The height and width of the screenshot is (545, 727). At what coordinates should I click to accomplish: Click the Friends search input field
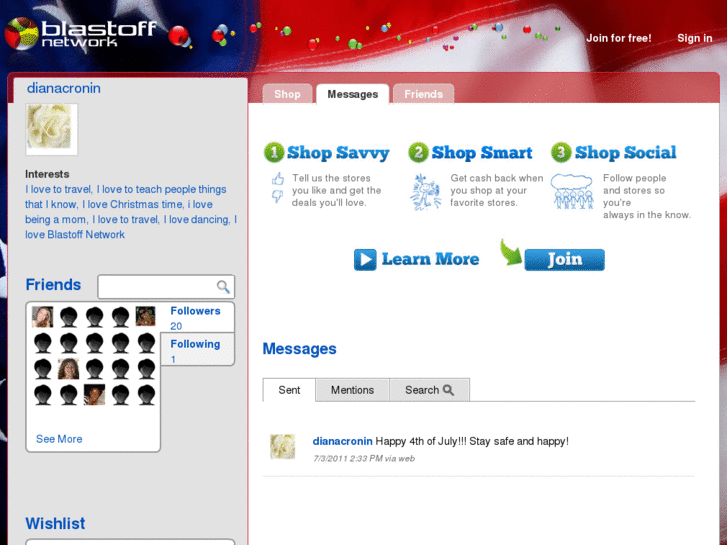(x=166, y=287)
